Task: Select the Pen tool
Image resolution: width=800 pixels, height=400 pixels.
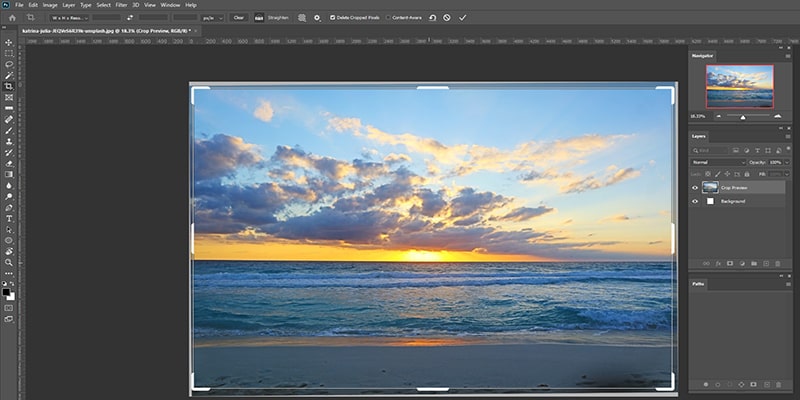Action: coord(9,208)
